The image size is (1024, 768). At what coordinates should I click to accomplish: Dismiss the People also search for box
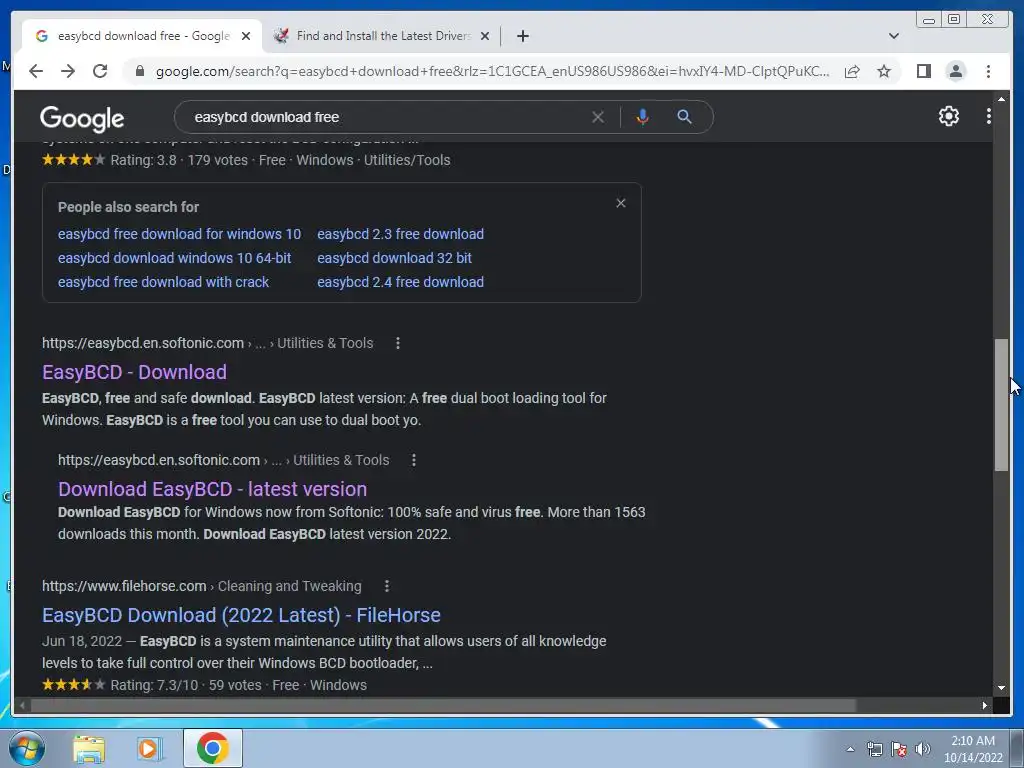coord(621,203)
